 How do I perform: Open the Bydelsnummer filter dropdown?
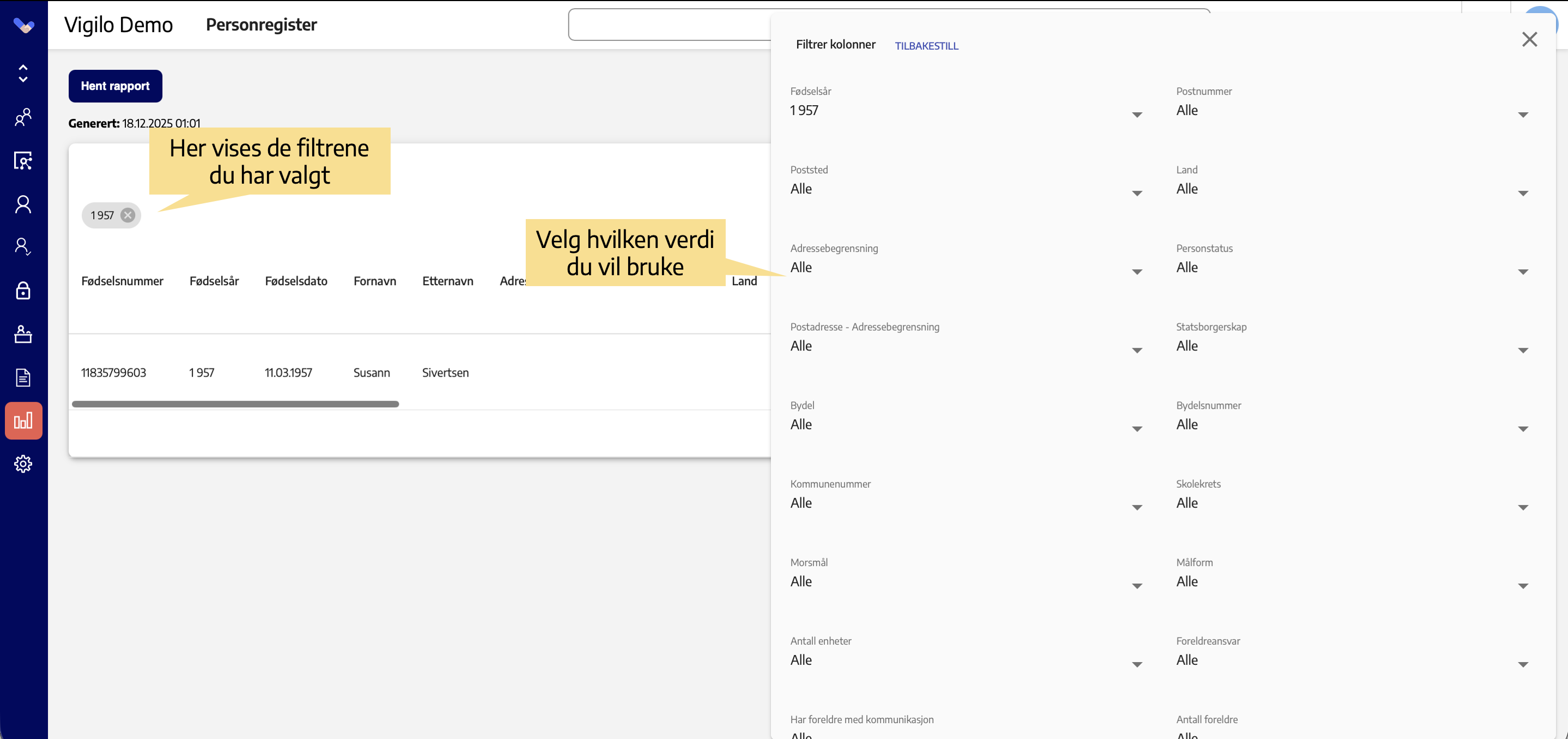pos(1352,425)
